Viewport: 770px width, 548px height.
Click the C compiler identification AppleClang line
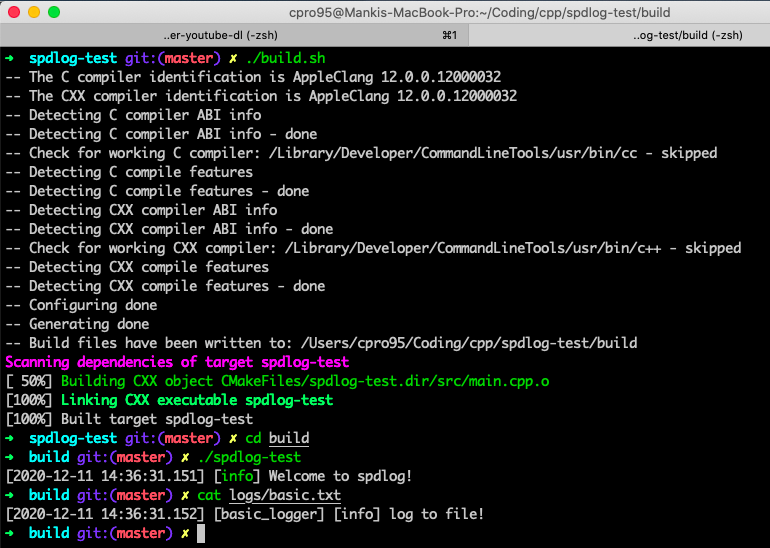point(253,77)
